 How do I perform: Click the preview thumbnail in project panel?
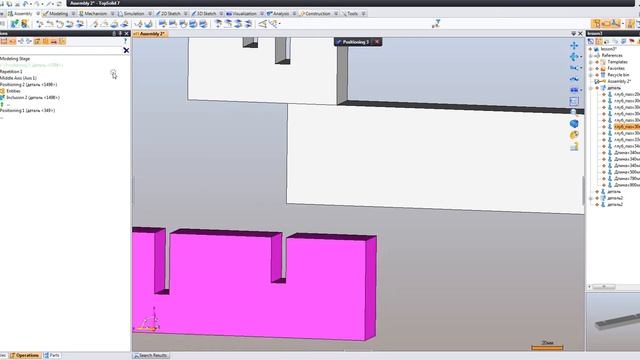tap(613, 322)
